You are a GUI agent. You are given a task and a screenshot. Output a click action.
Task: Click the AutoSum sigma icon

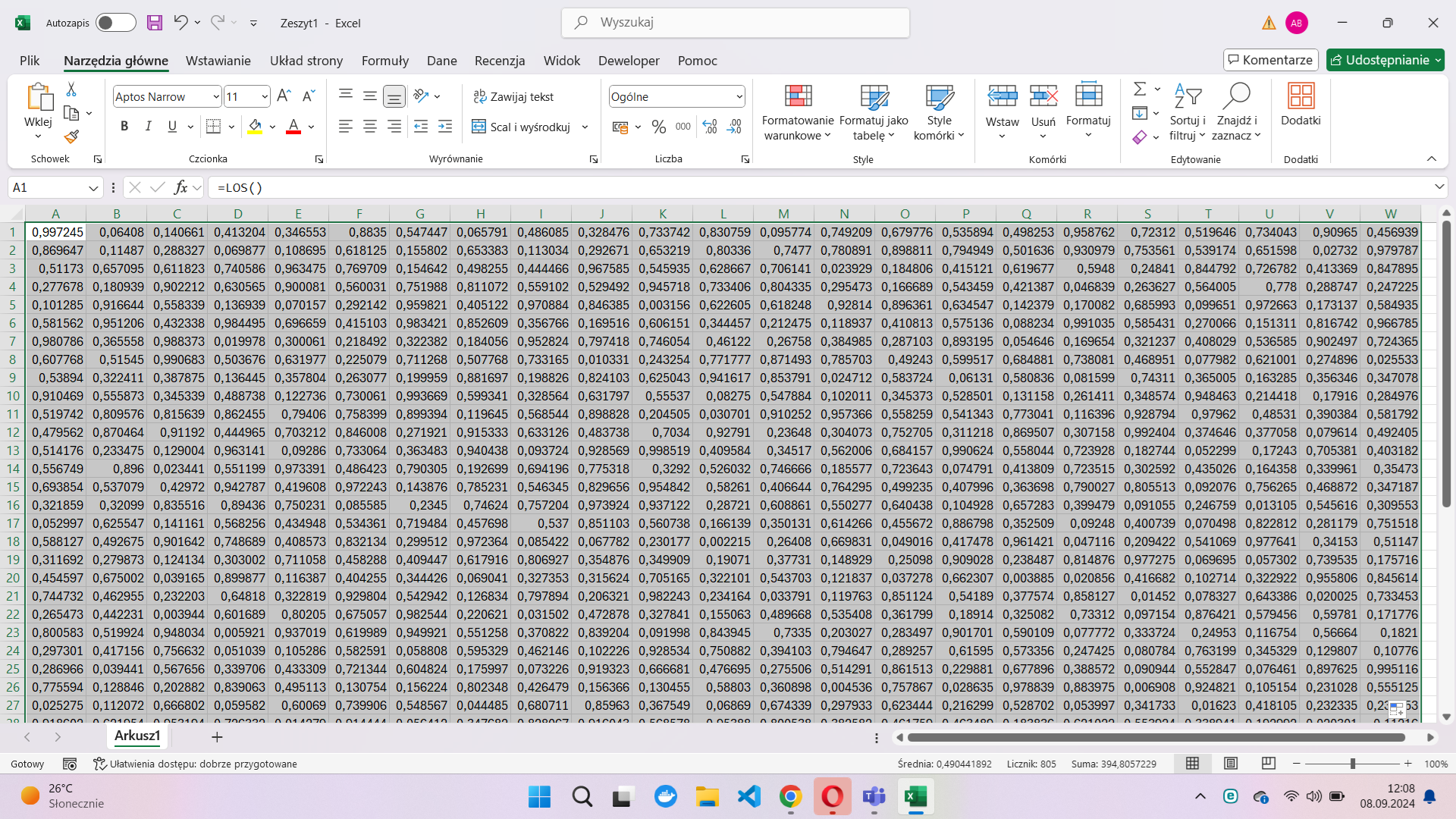(x=1139, y=89)
